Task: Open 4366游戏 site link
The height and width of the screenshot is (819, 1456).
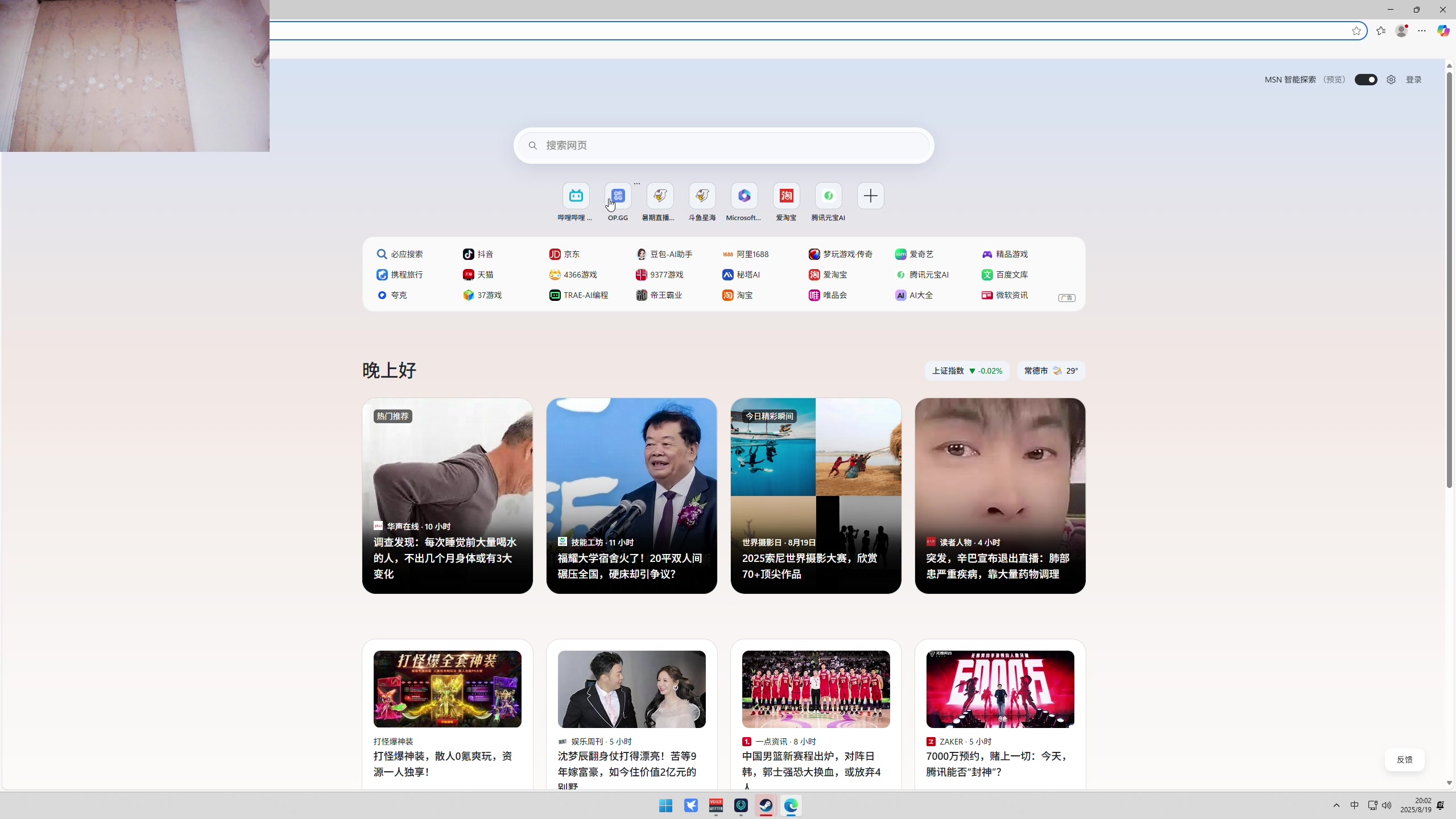Action: coord(573,275)
